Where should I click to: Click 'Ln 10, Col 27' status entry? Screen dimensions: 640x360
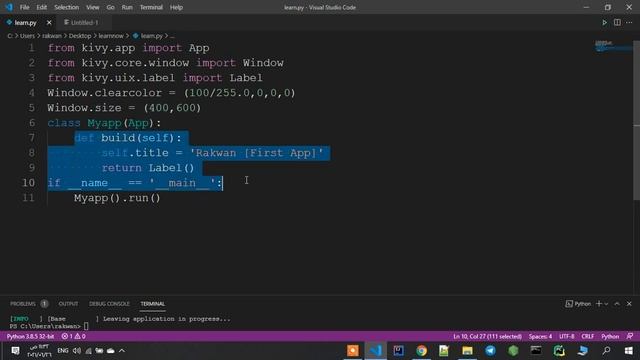click(x=487, y=336)
